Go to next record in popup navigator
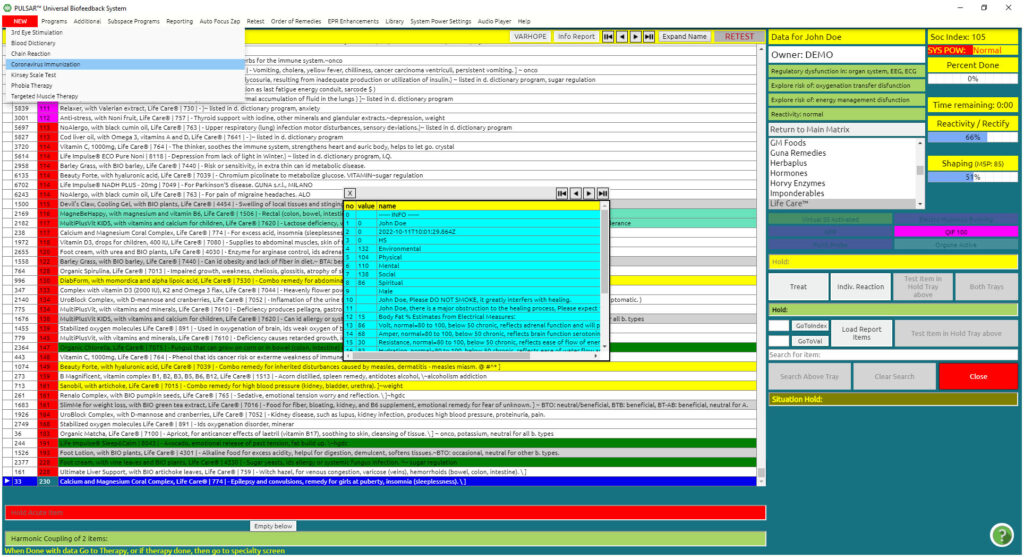 pyautogui.click(x=588, y=192)
